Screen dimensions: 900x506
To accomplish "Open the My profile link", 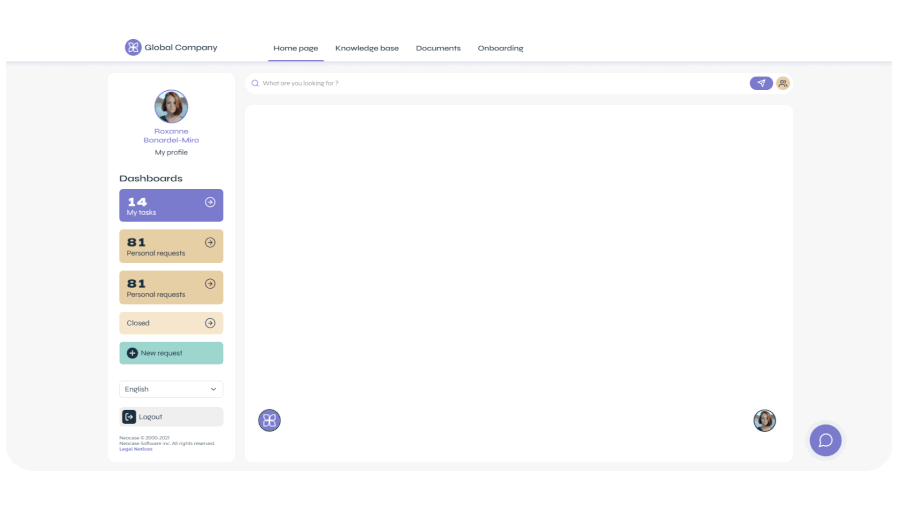I will [x=171, y=152].
